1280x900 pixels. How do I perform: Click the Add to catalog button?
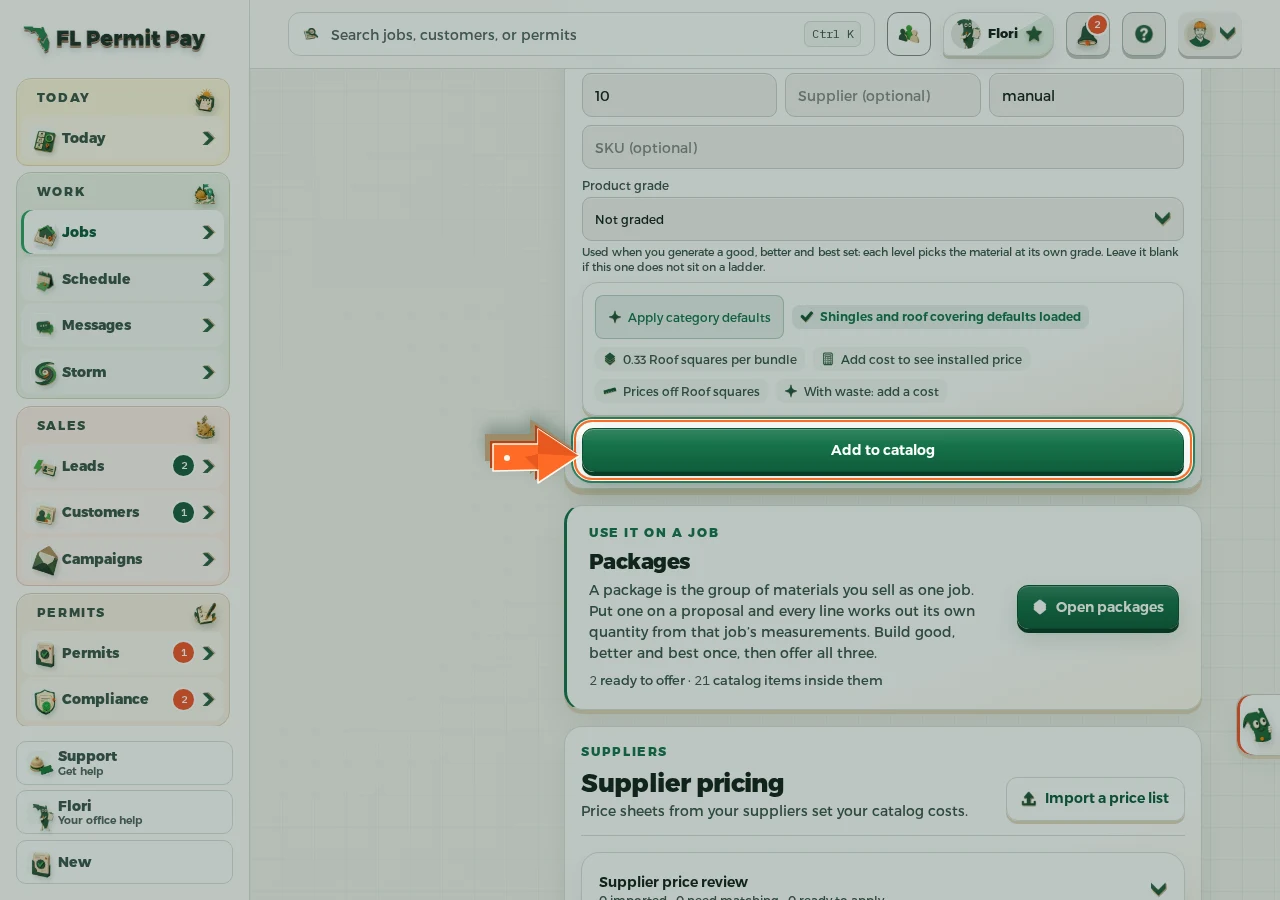(882, 450)
